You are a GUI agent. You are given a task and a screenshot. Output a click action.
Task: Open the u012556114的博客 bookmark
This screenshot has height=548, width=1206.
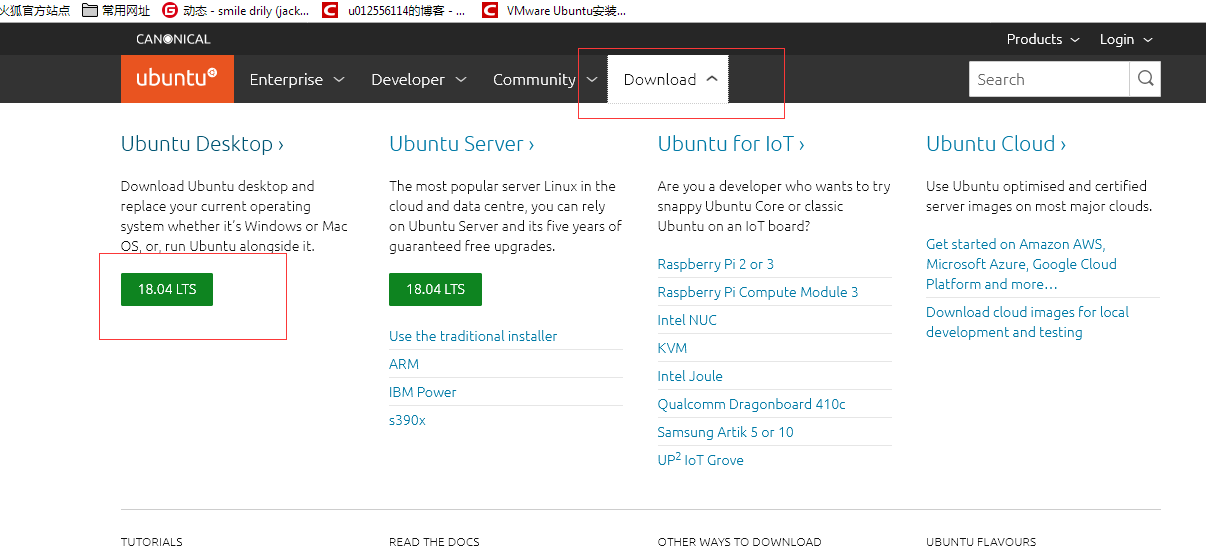point(394,11)
